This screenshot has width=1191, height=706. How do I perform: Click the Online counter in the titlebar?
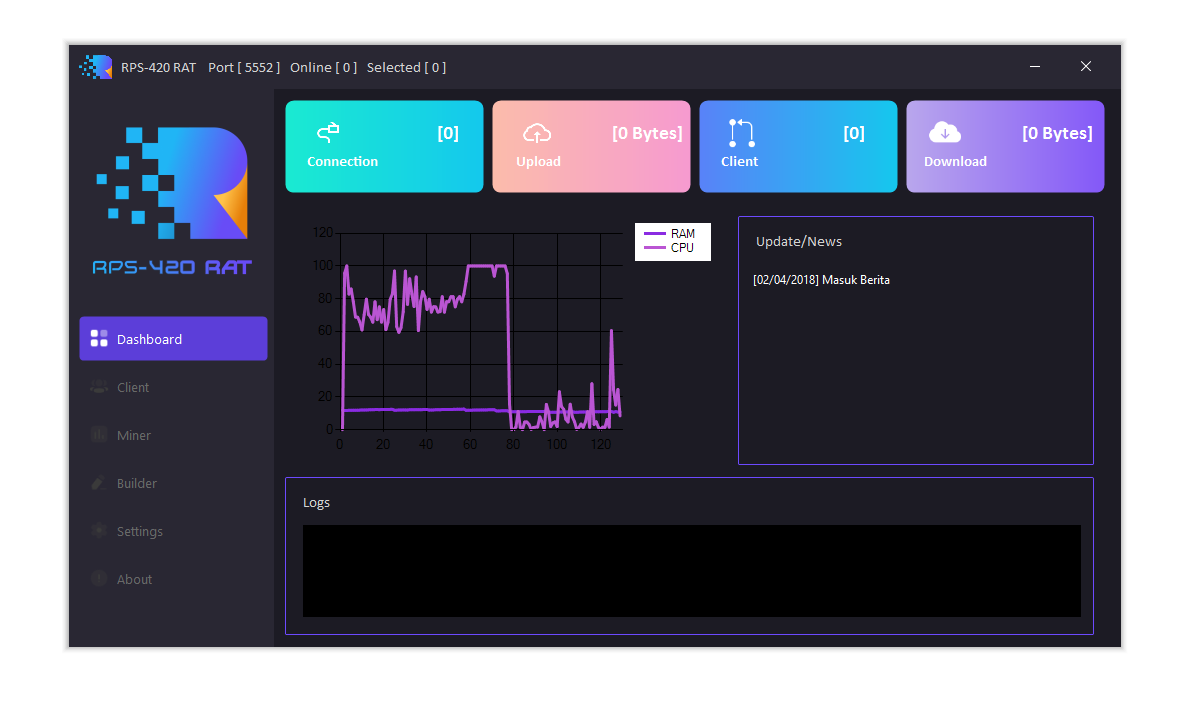323,67
